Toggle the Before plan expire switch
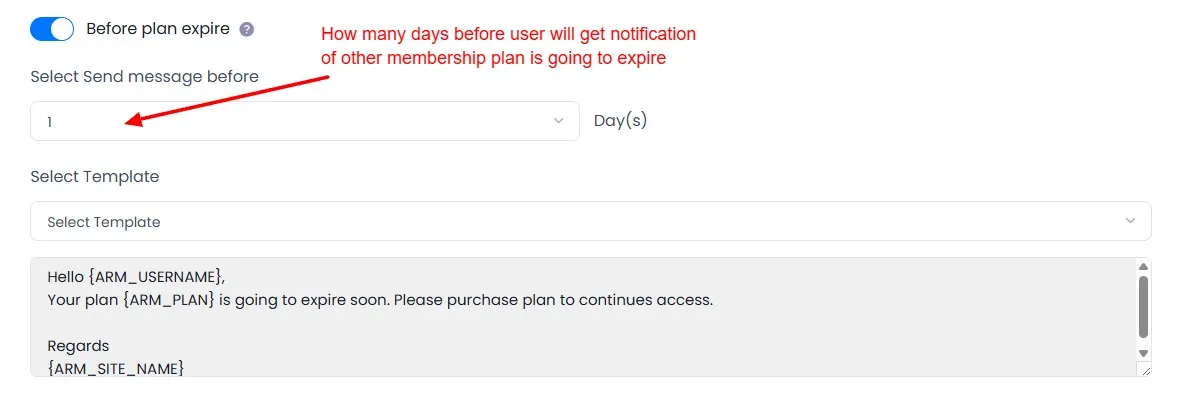The image size is (1182, 401). tap(52, 29)
